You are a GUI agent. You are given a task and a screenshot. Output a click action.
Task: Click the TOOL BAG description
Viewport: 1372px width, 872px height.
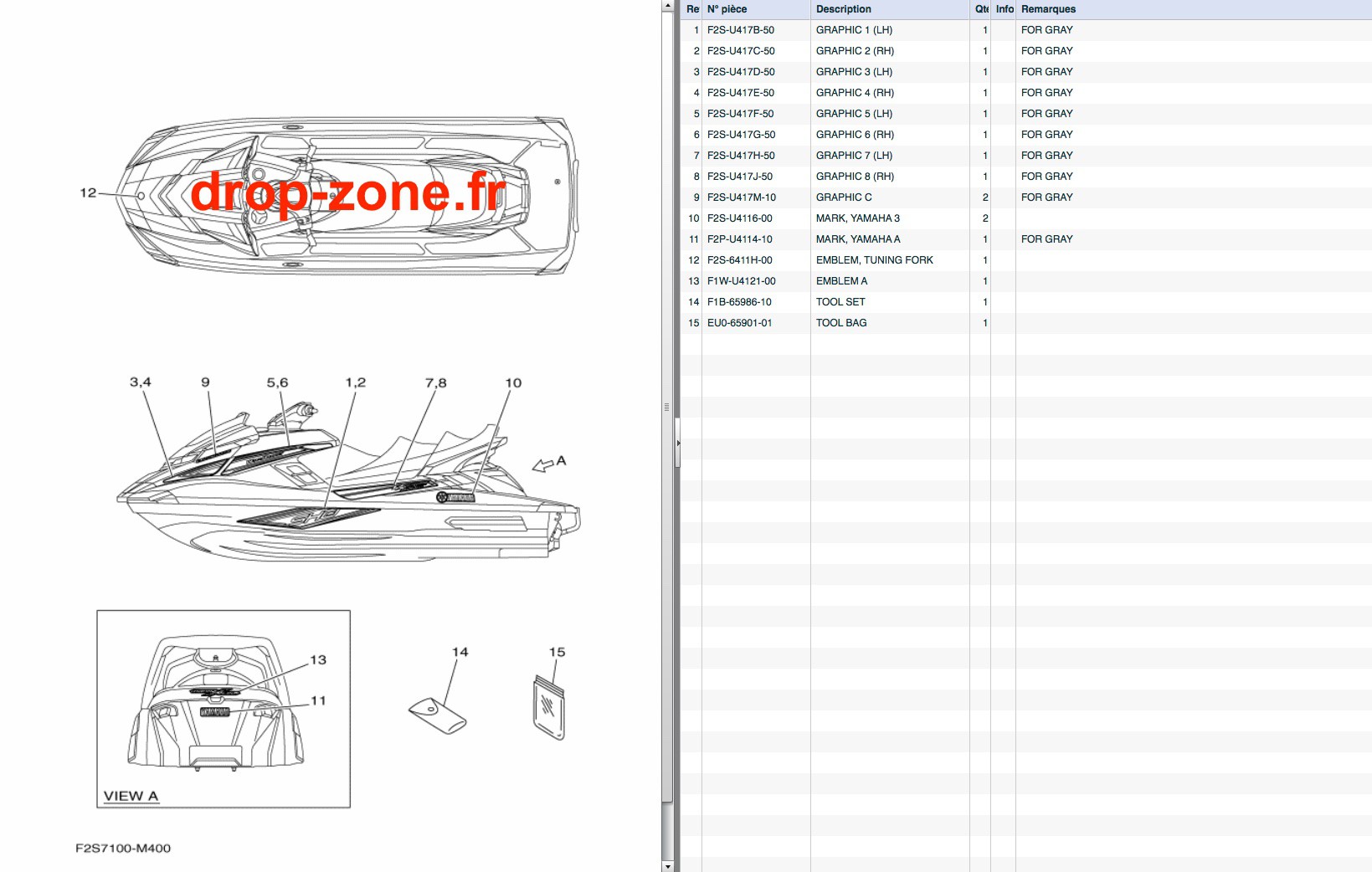pos(841,323)
